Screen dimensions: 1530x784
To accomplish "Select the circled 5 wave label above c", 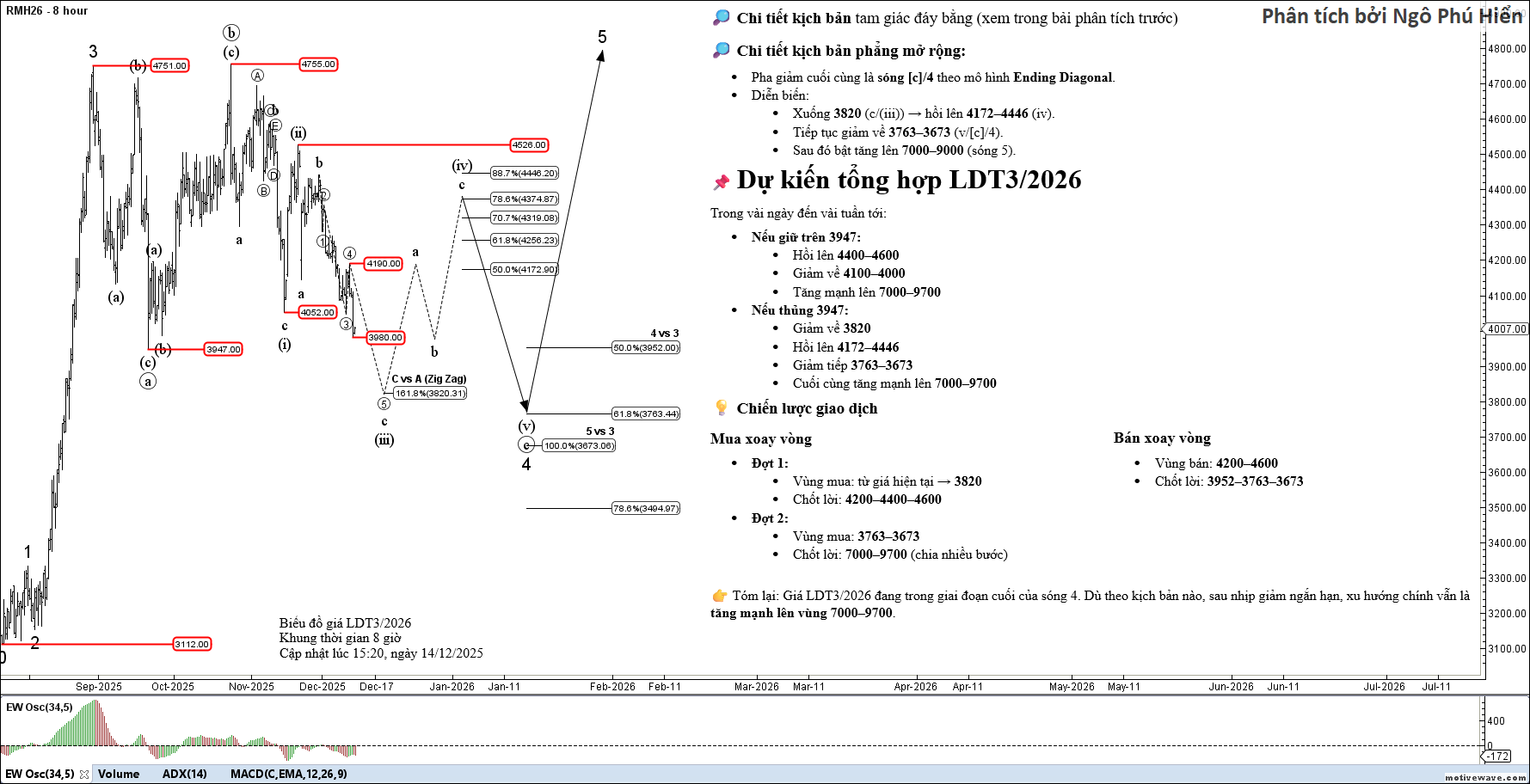I will coord(384,403).
